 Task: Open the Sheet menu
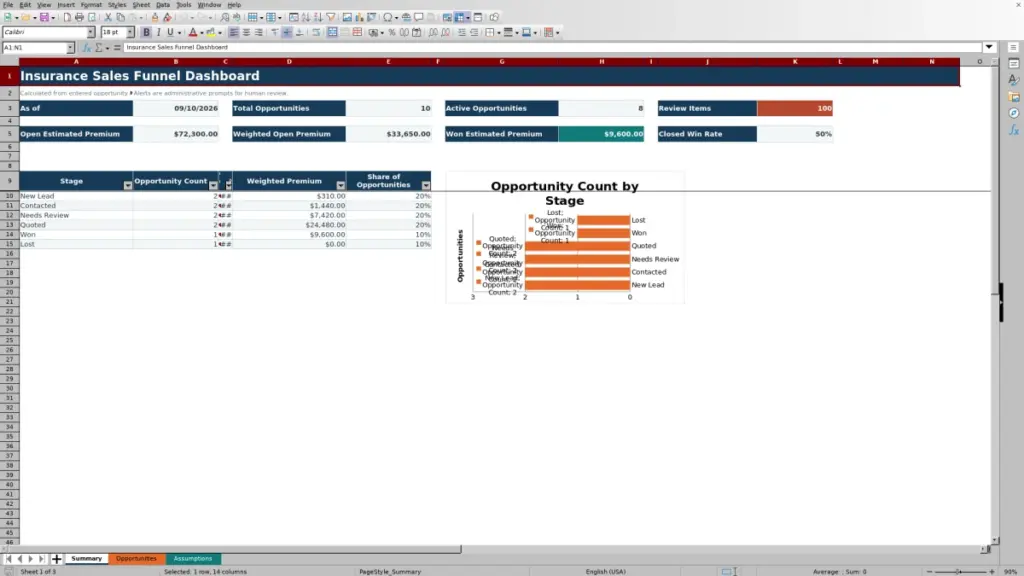[x=141, y=5]
